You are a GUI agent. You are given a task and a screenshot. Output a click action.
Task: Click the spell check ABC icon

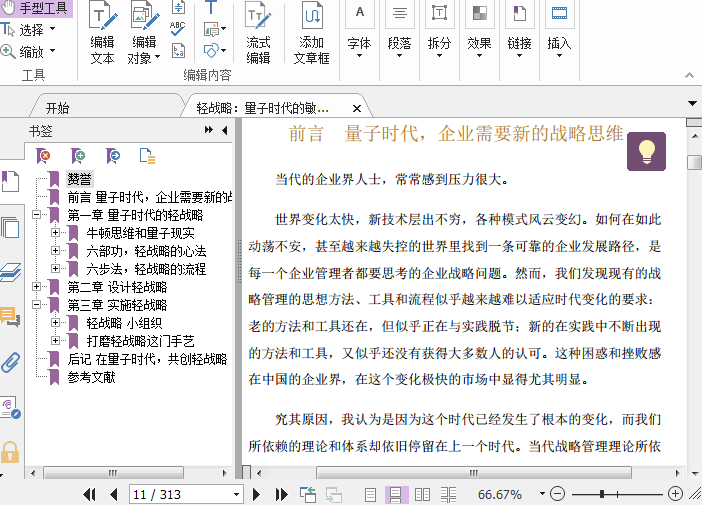(x=178, y=29)
